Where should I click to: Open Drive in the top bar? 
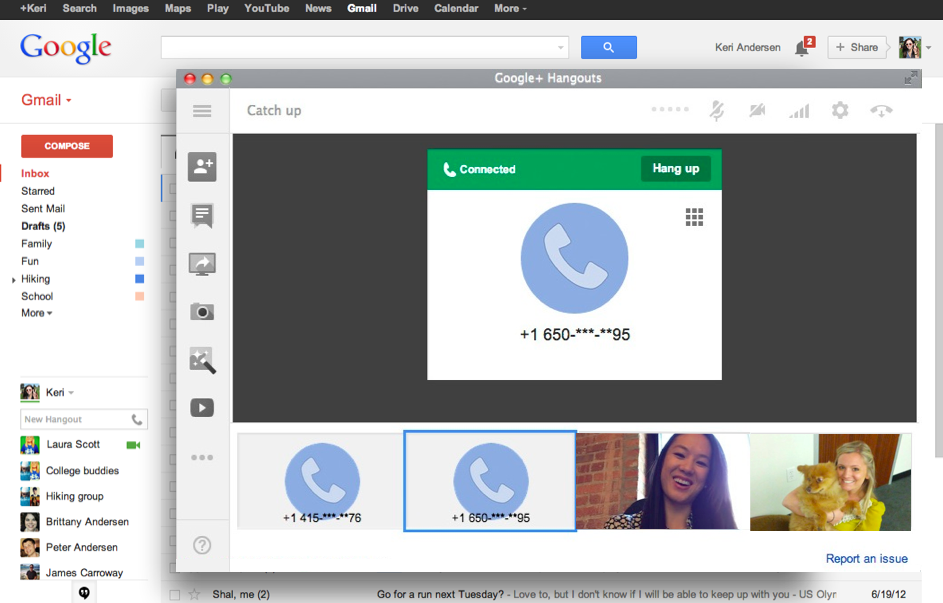tap(405, 8)
